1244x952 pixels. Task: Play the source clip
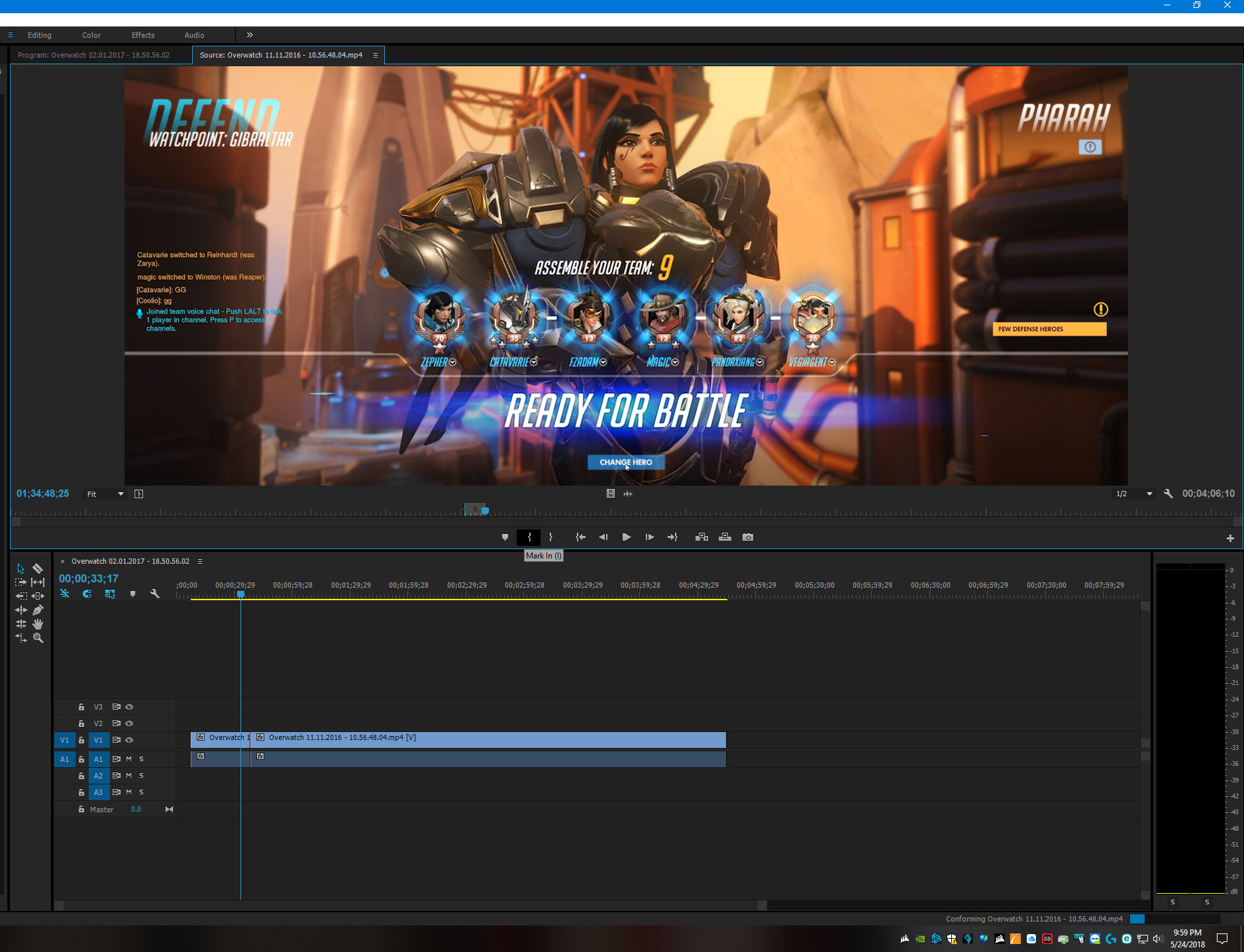pyautogui.click(x=626, y=537)
